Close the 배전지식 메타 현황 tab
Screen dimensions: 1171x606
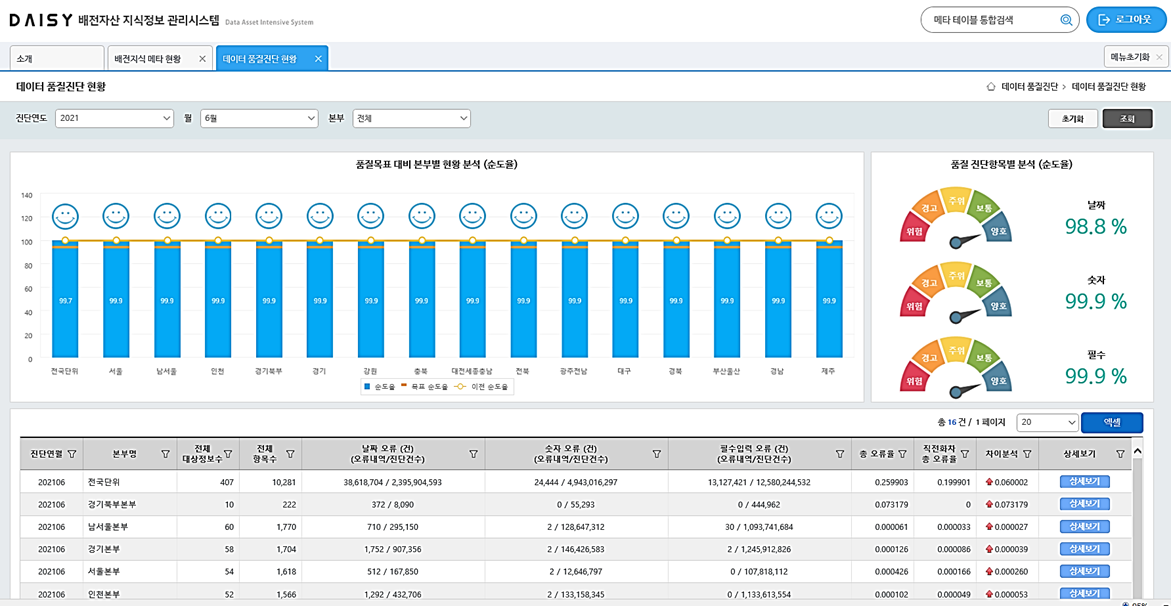coord(202,59)
